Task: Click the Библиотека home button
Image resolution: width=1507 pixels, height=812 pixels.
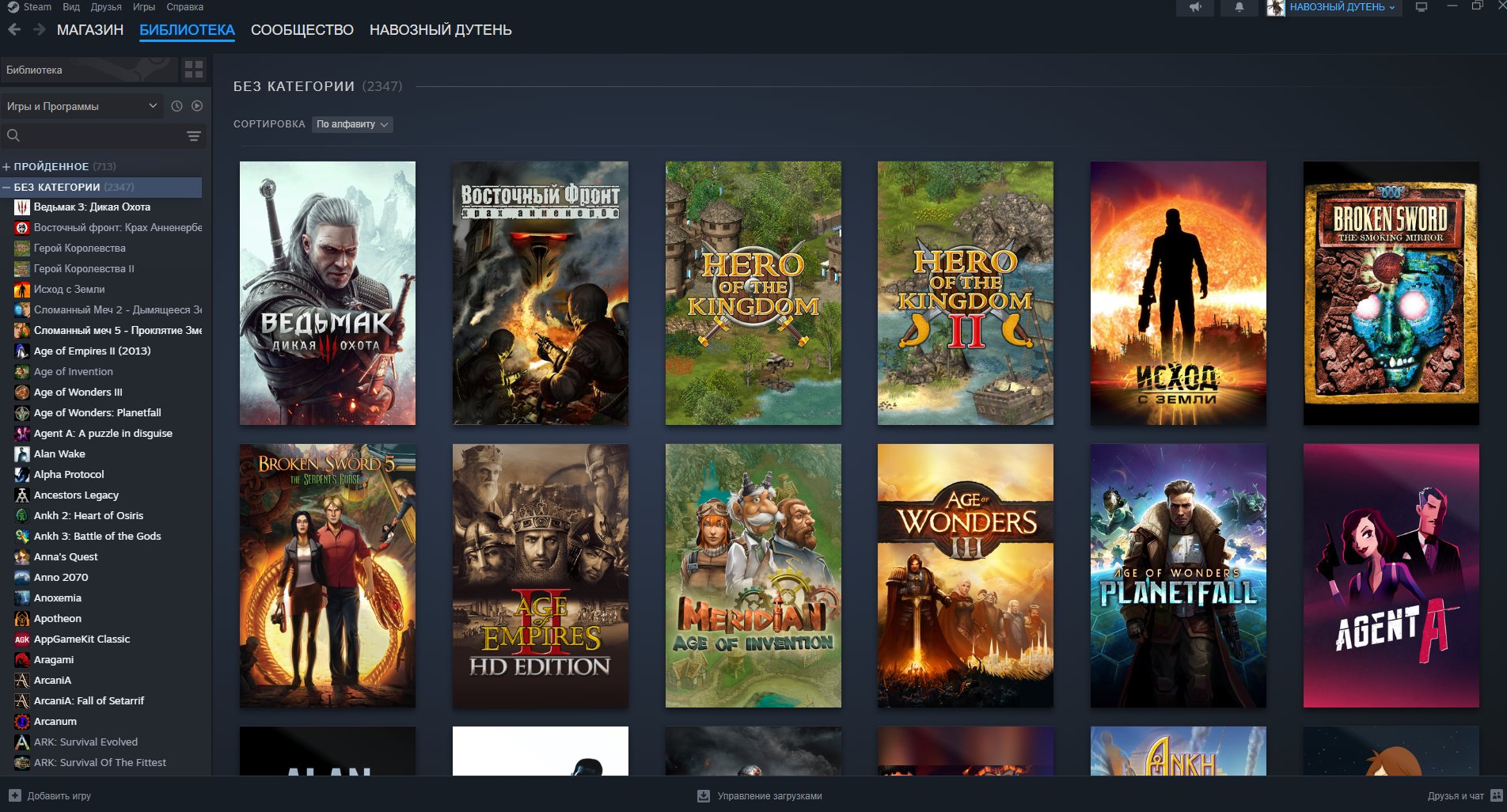Action: tap(89, 70)
